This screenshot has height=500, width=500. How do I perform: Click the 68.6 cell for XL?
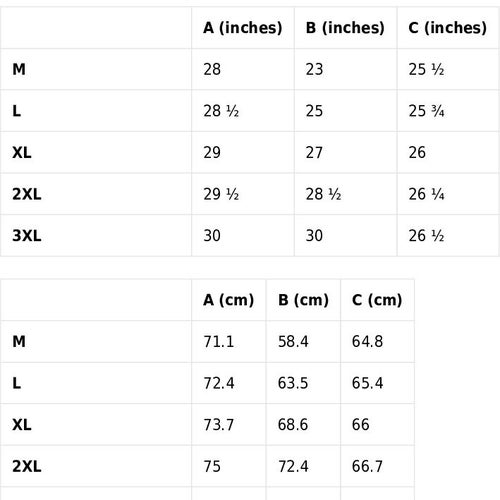pos(293,425)
